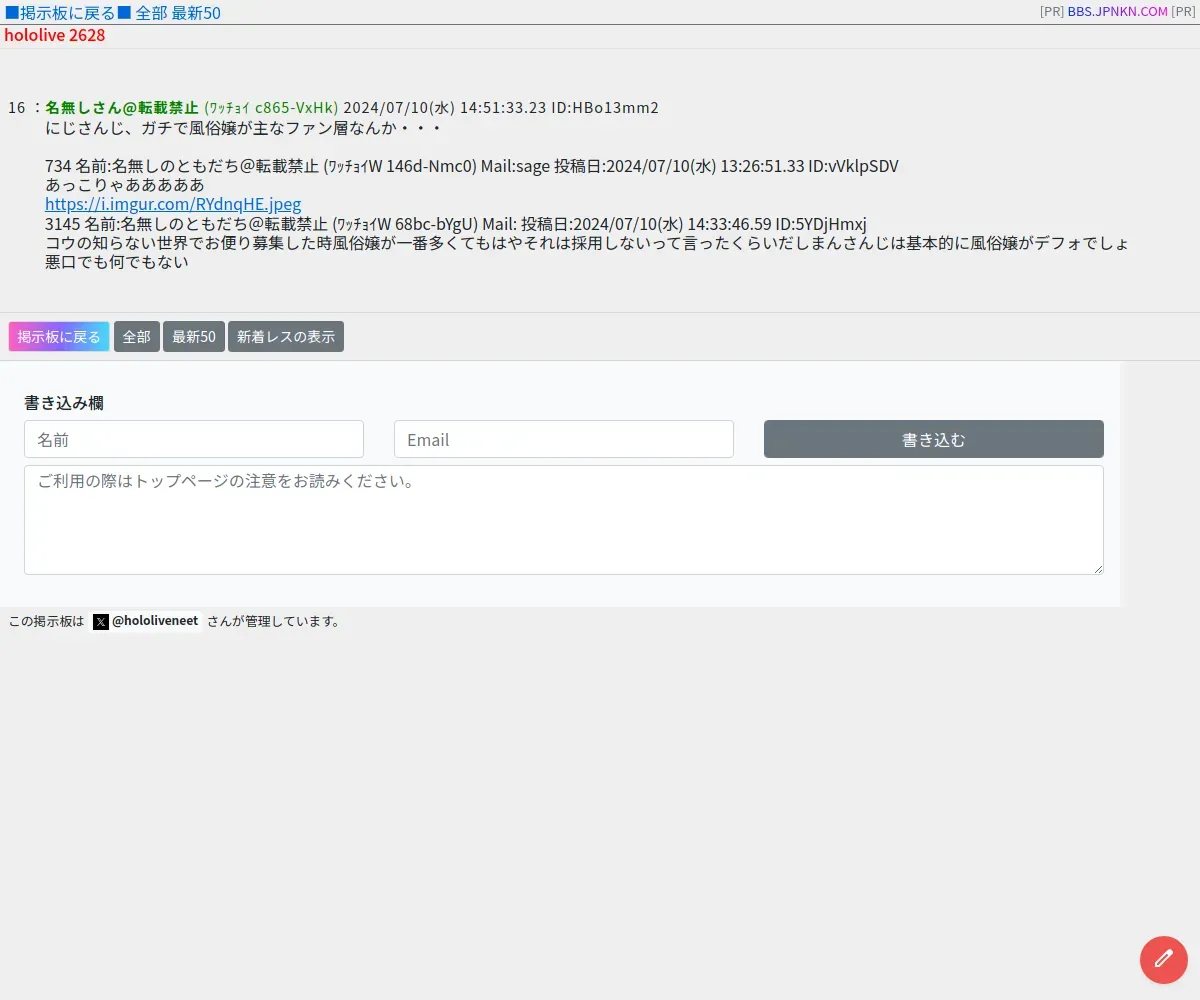Click the 書き込み欄 heading
Image resolution: width=1200 pixels, height=1000 pixels.
point(64,403)
